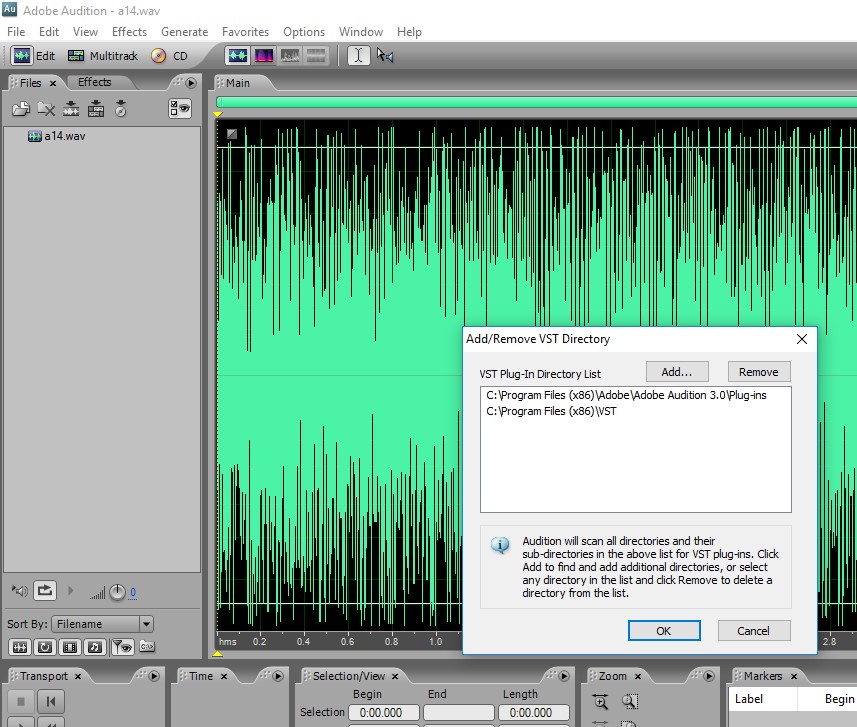This screenshot has height=727, width=857.
Task: Toggle Auto-Play speaker button in Files panel
Action: click(x=20, y=591)
